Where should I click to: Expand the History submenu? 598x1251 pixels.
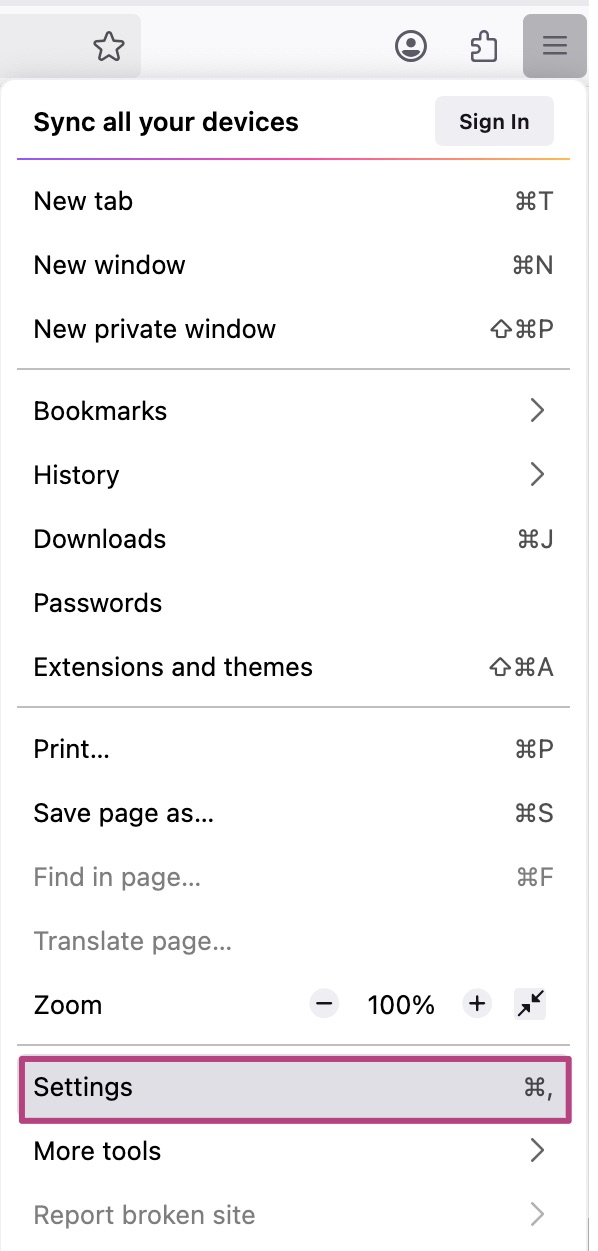[294, 475]
